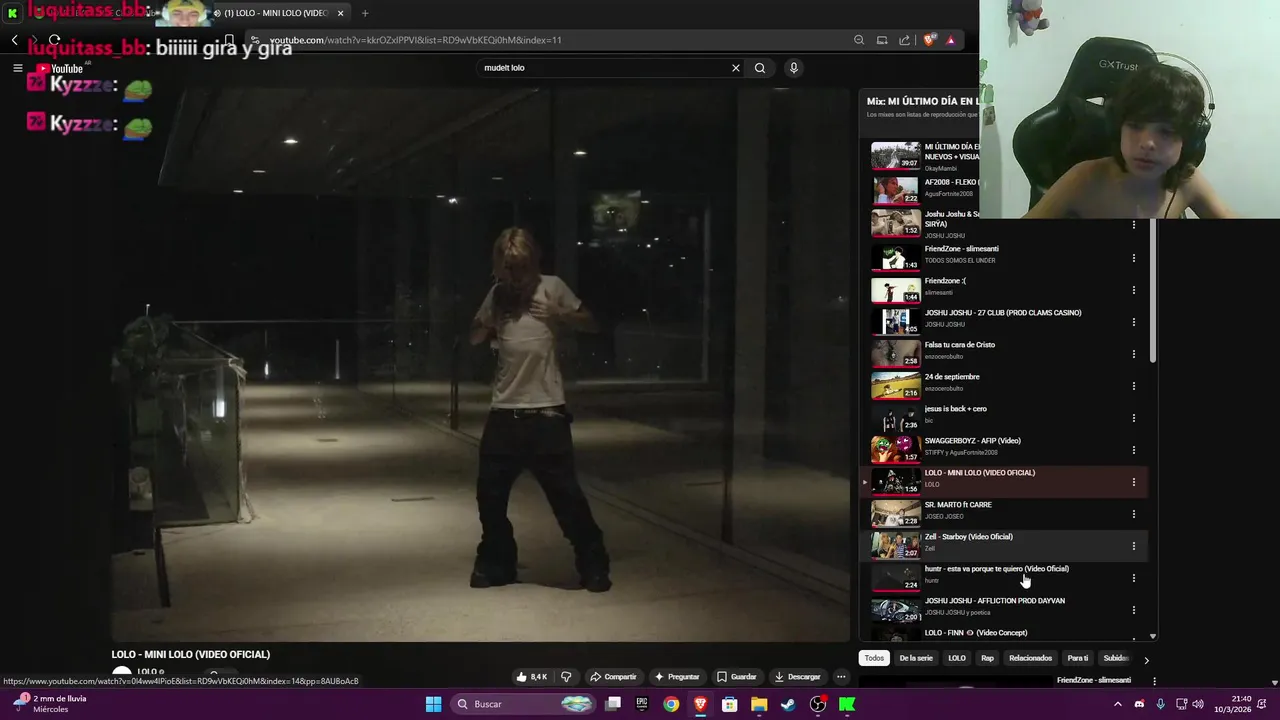Open OBS Studio from the taskbar
Screen dimensions: 1280x720
coord(818,704)
